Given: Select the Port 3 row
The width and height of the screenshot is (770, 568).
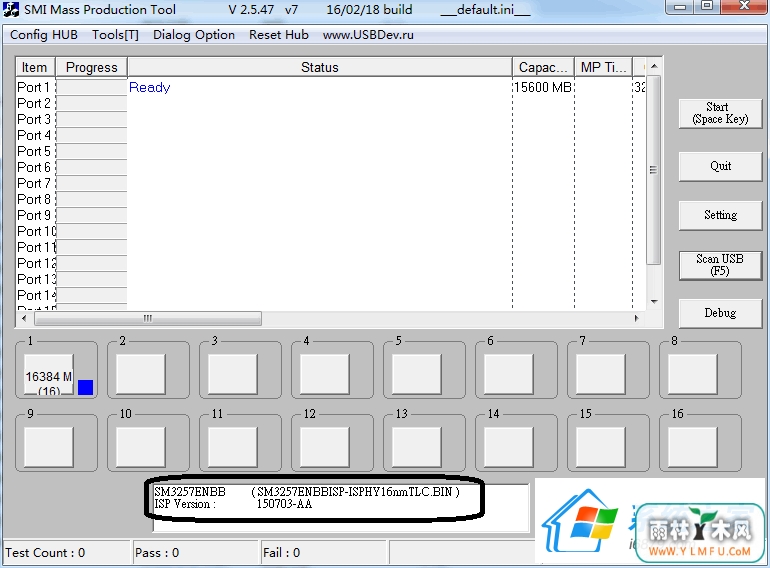Looking at the screenshot, I should [331, 119].
